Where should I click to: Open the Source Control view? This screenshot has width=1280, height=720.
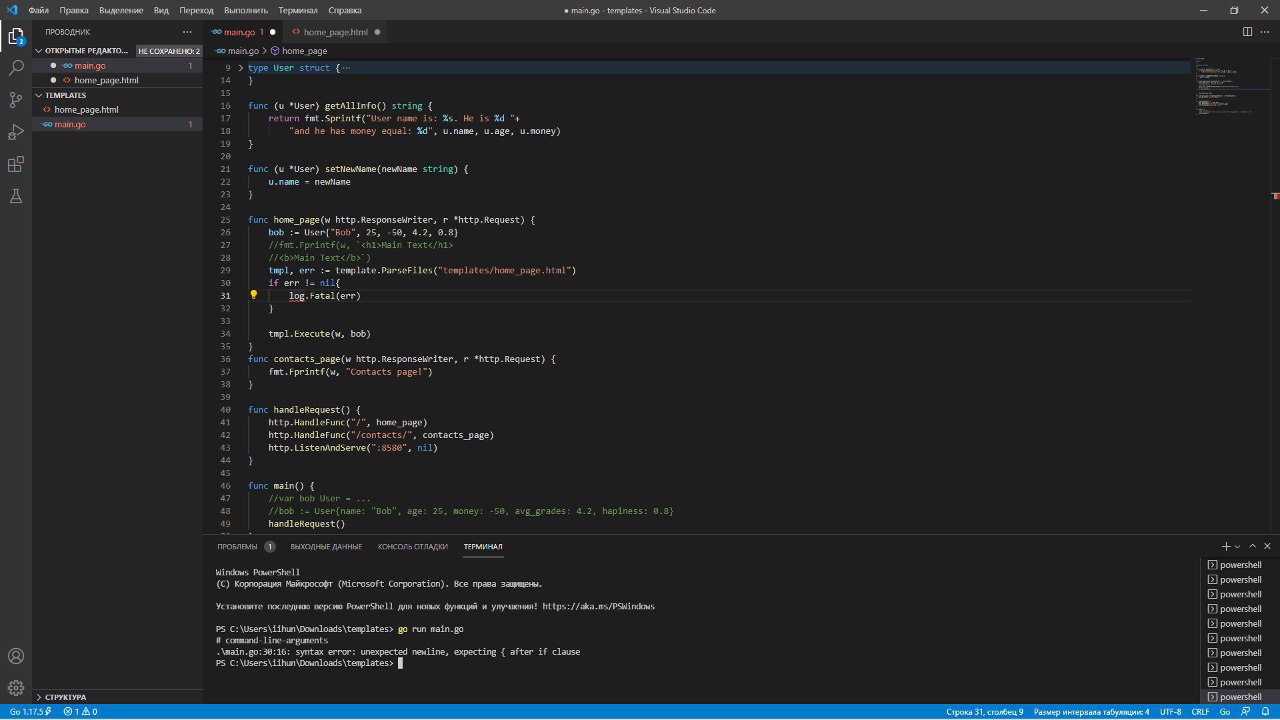click(16, 100)
